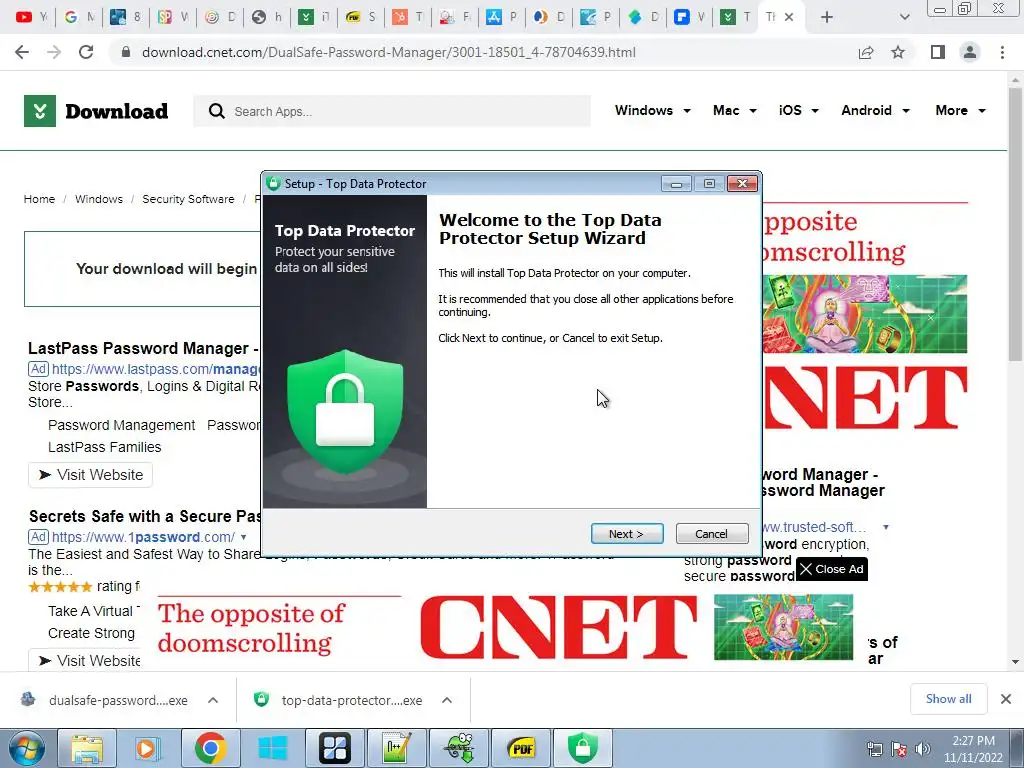Open a new browser tab
This screenshot has height=768, width=1024.
827,17
